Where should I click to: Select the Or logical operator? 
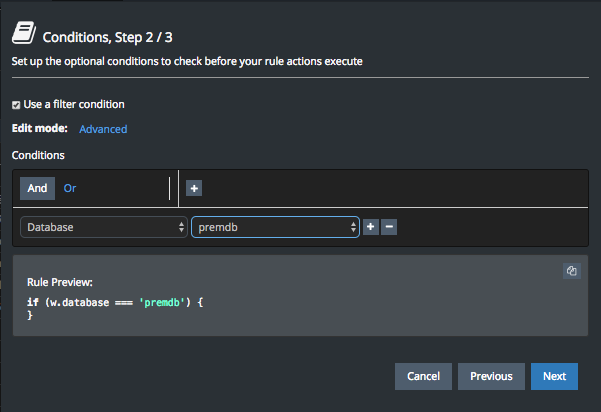[x=70, y=187]
